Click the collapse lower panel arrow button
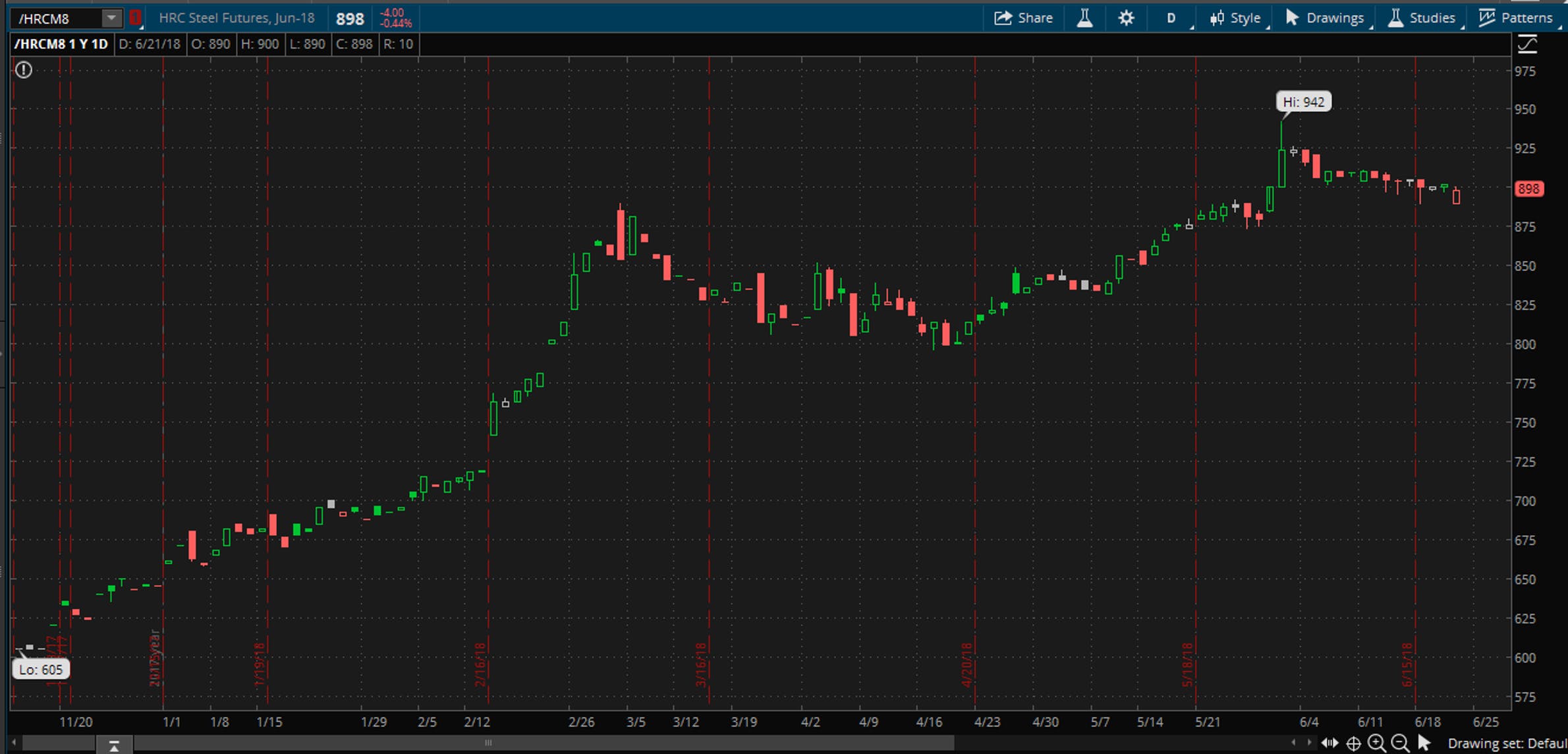Viewport: 1568px width, 754px height. pyautogui.click(x=114, y=745)
